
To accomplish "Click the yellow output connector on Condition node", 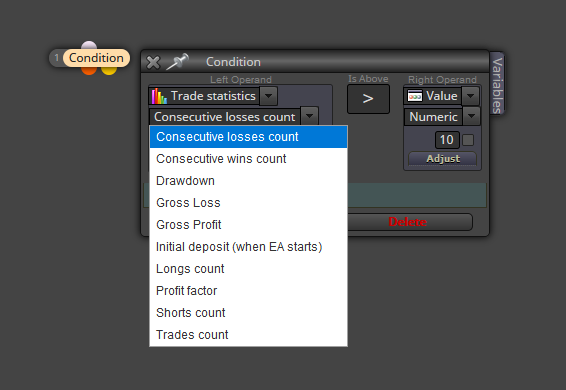I will click(109, 70).
